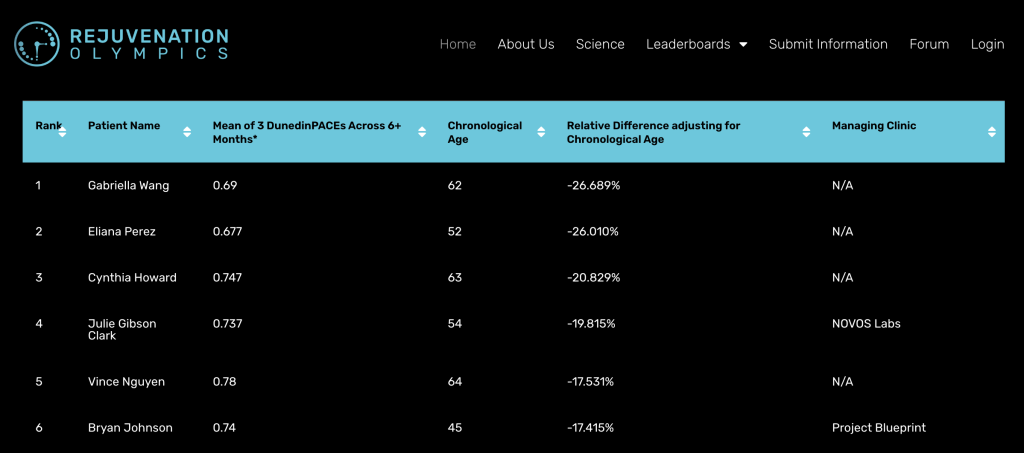
Task: Sort by Managing Clinic arrows icon
Action: pos(991,132)
